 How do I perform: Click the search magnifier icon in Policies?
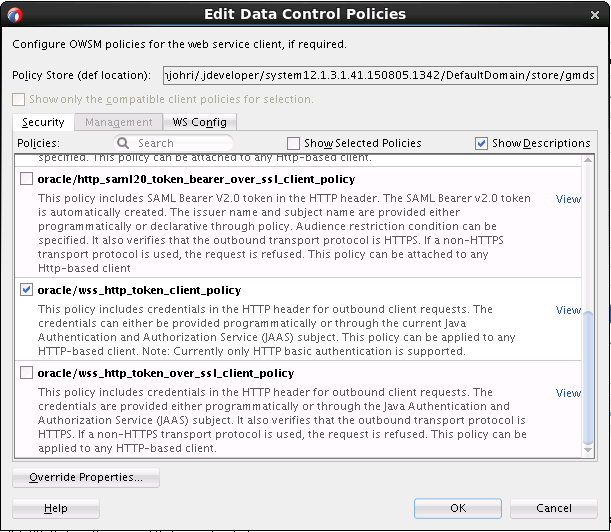point(123,143)
